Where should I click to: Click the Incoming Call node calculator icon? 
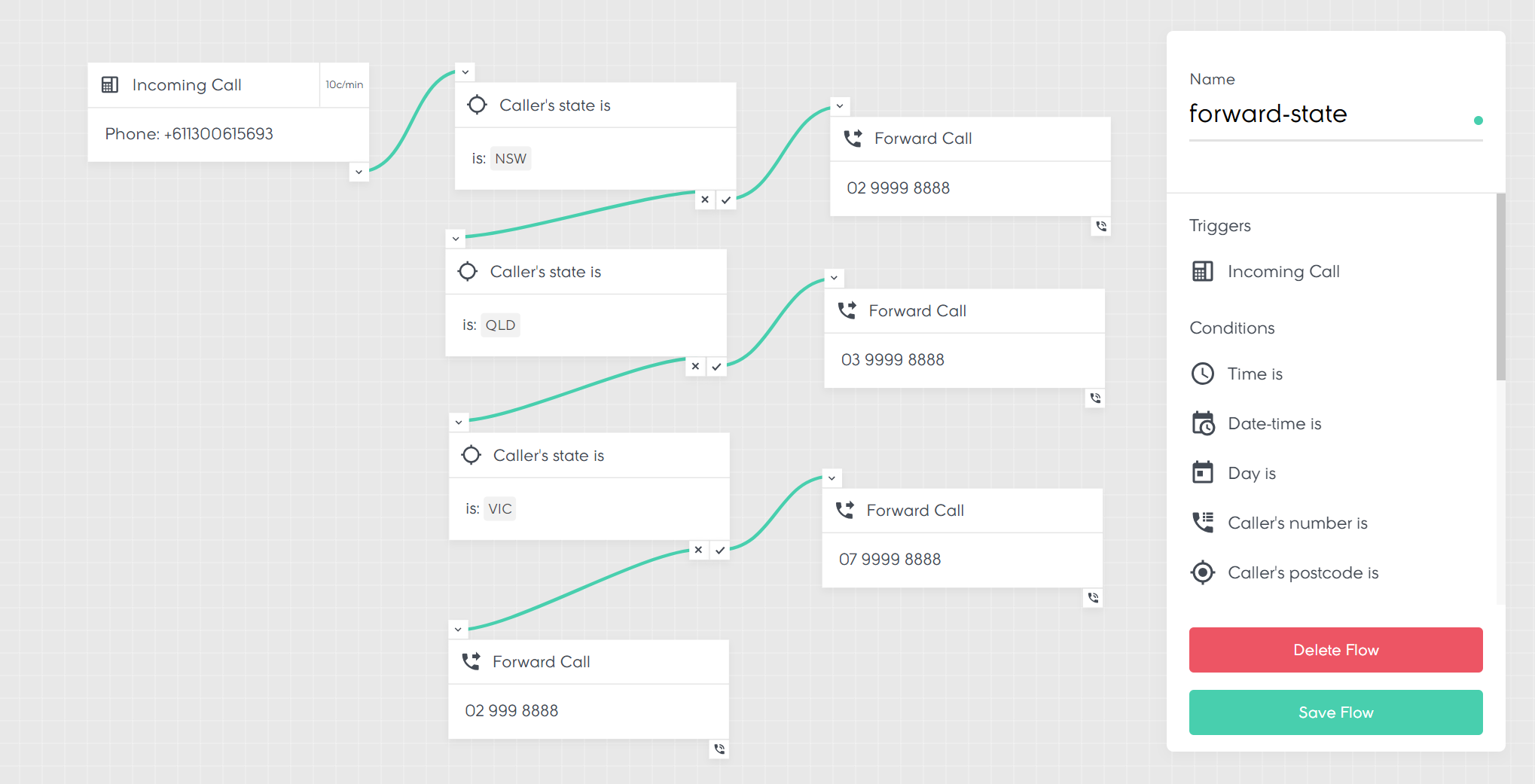click(110, 84)
